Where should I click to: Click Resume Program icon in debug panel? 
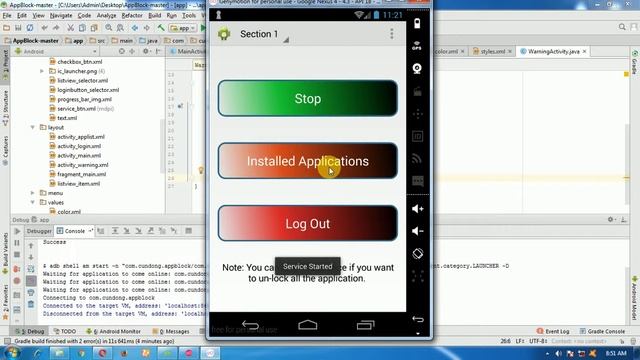click(x=17, y=231)
